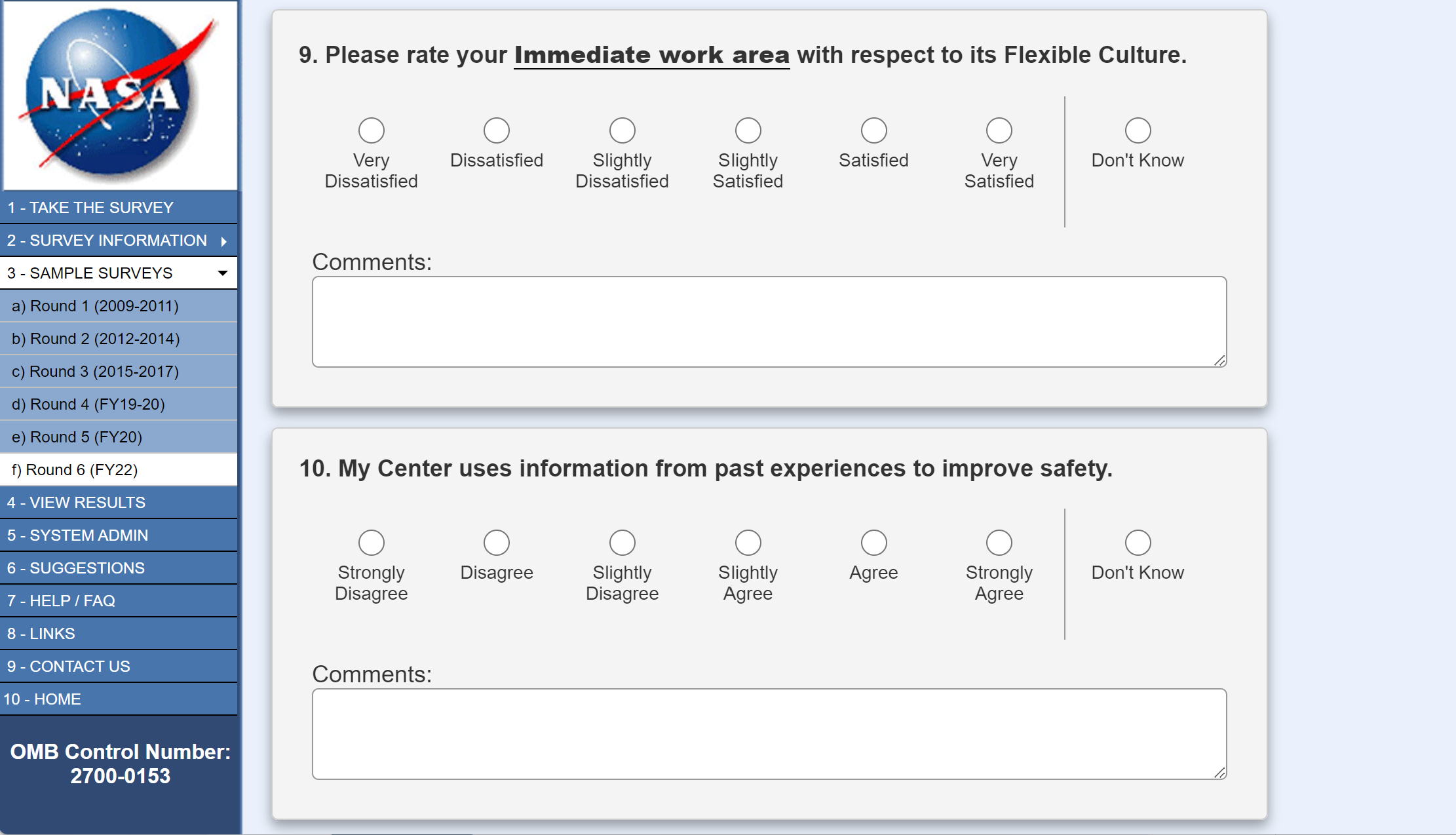
Task: Click the question 9 Comments text box
Action: coord(769,321)
